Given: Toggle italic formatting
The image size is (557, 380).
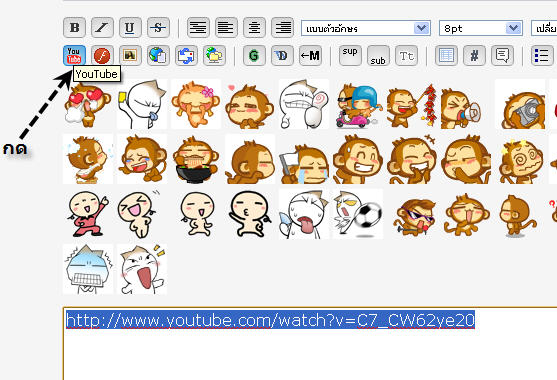Looking at the screenshot, I should (x=102, y=27).
